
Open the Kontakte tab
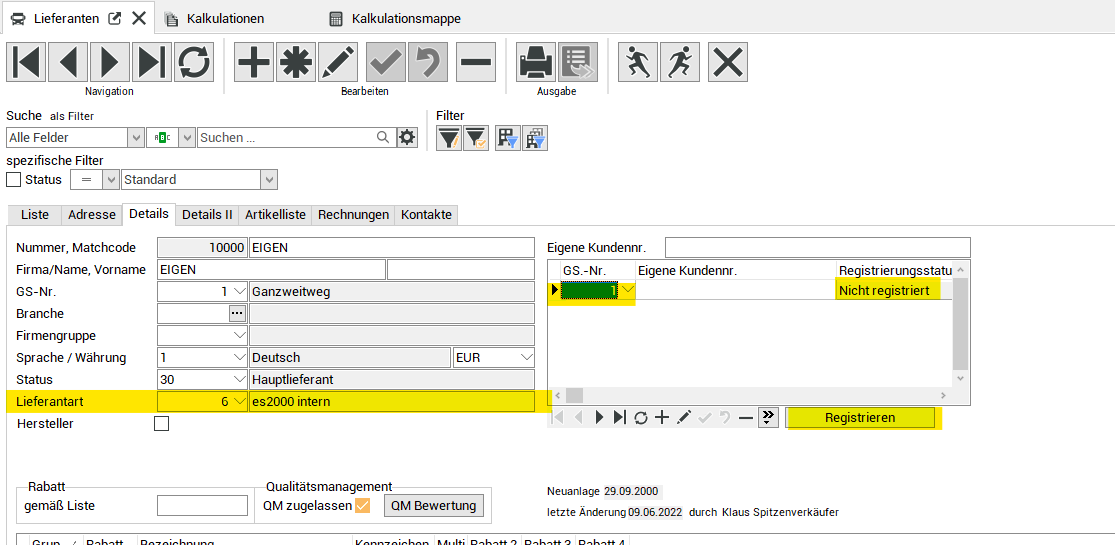click(x=427, y=215)
